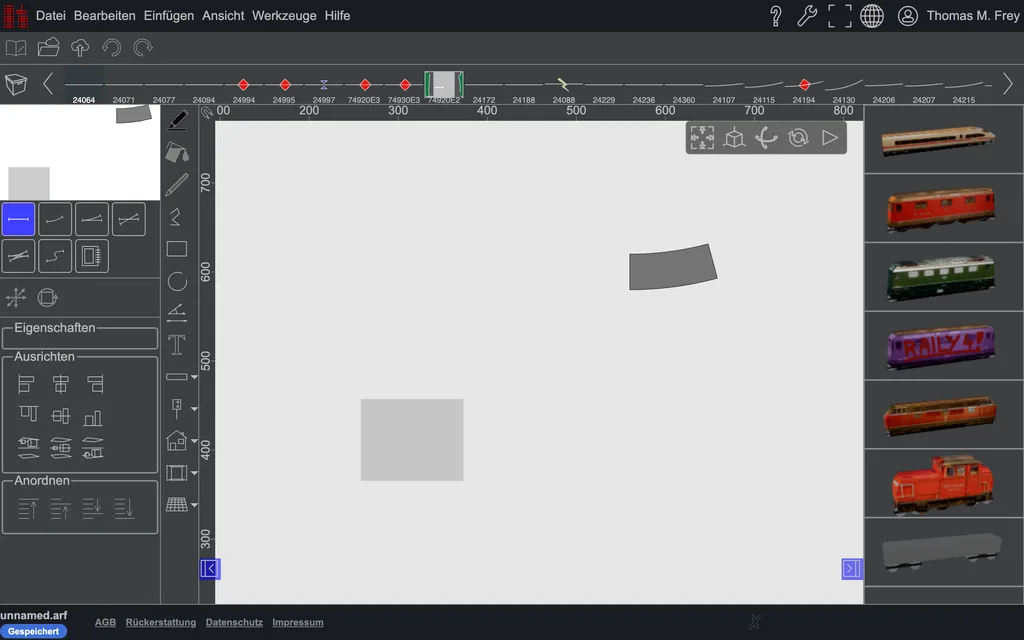Switch to 3D cube view

coord(734,138)
